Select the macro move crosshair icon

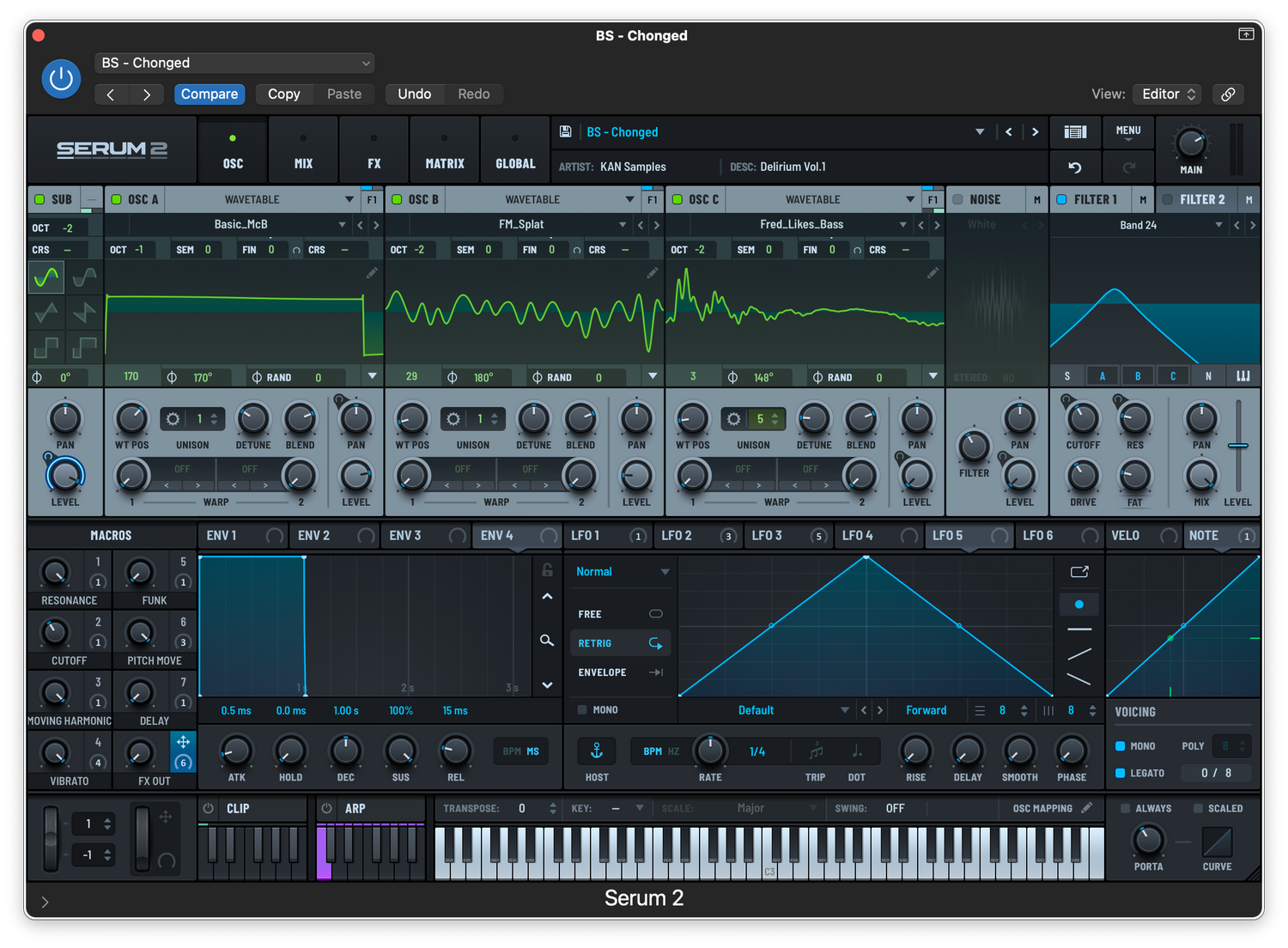click(183, 741)
